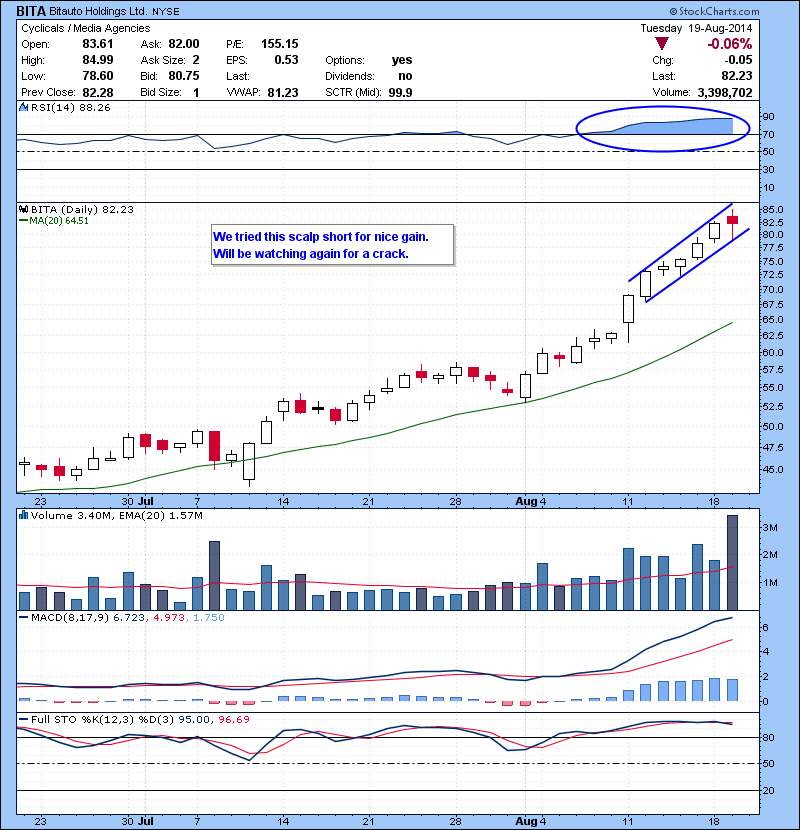Select the BITA ticker symbol in the header
This screenshot has height=830, width=800.
(31, 11)
